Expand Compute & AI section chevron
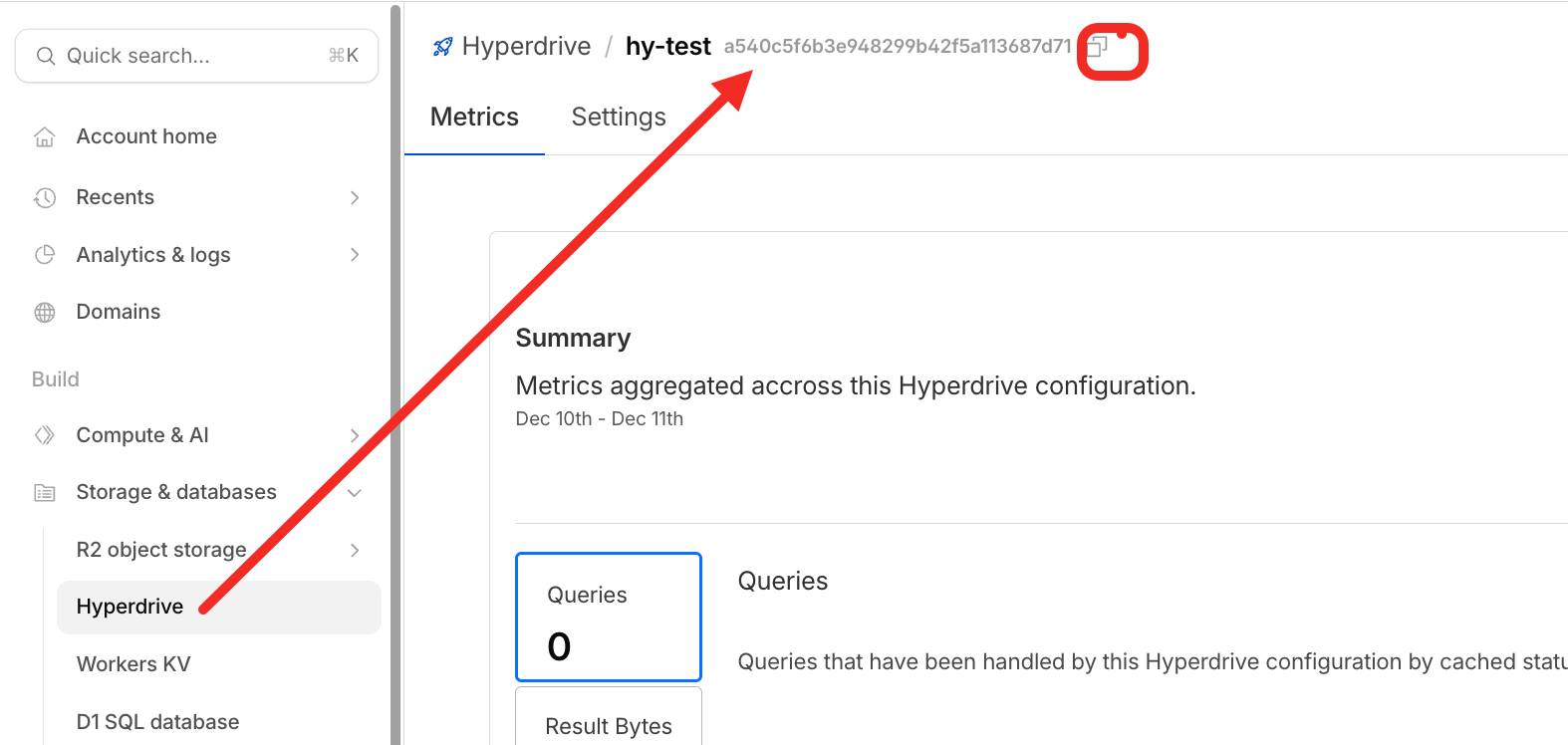 [x=355, y=435]
